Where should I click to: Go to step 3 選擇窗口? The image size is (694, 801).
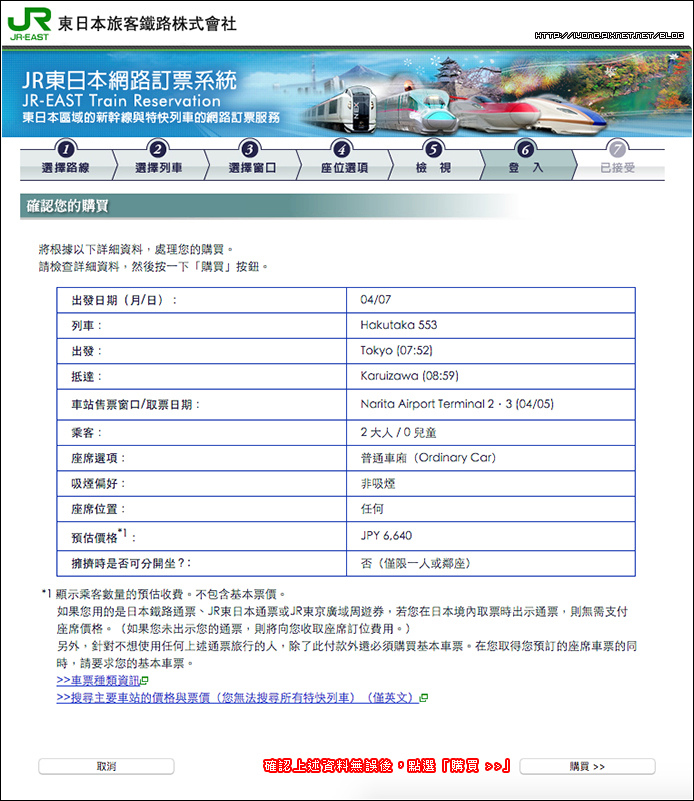tap(252, 162)
